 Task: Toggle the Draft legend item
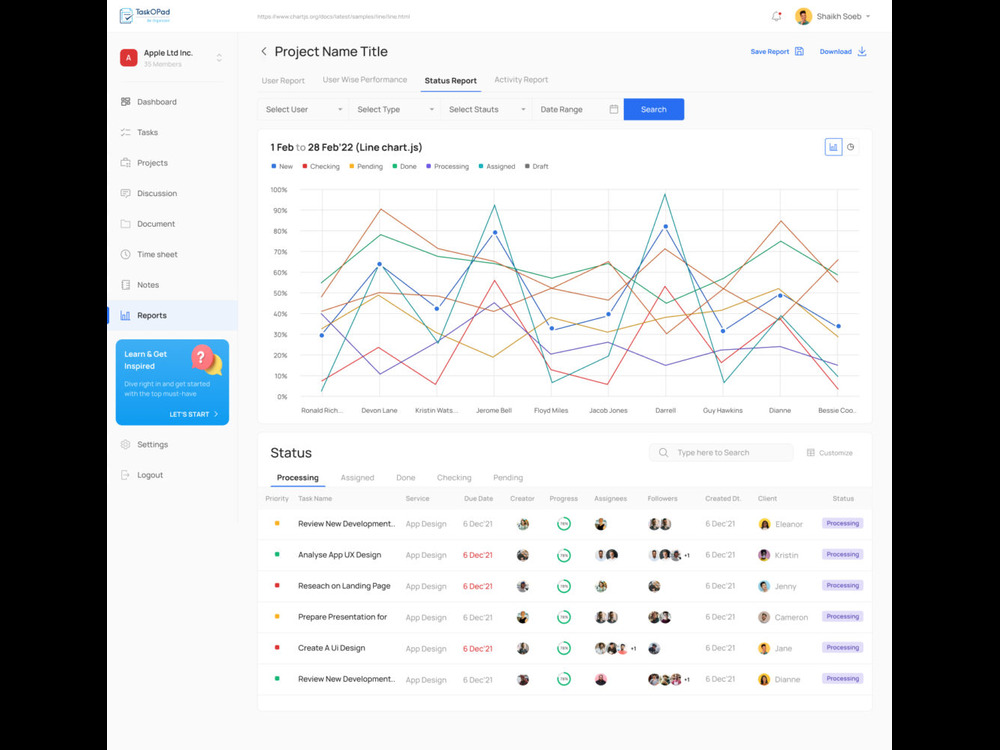(x=536, y=166)
